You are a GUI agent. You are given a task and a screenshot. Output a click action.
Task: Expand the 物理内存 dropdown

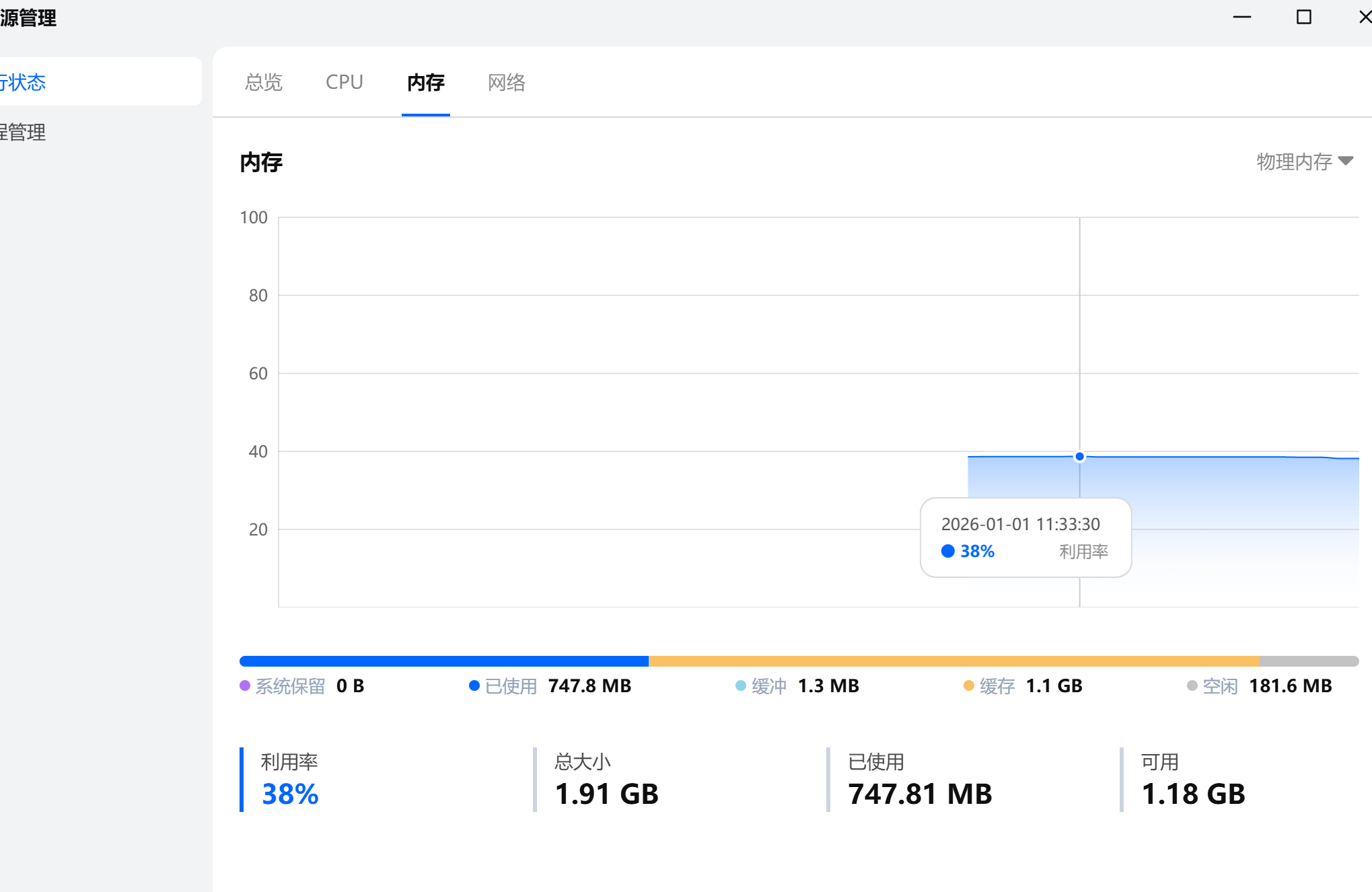(x=1295, y=161)
